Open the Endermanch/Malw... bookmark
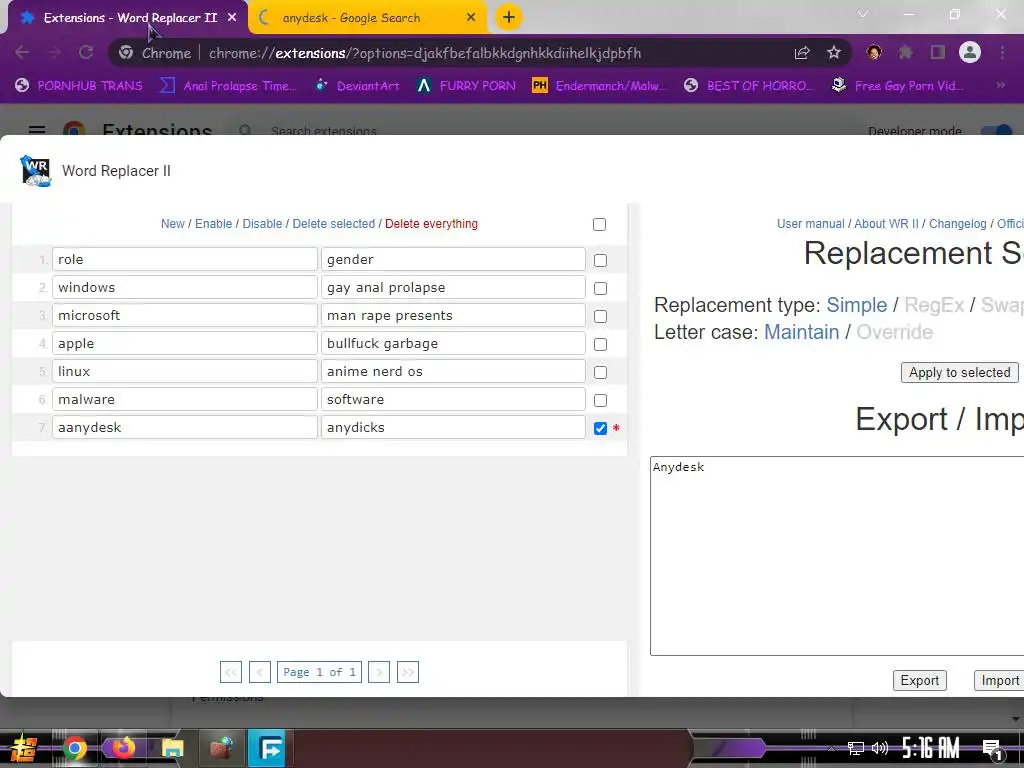The image size is (1024, 768). tap(600, 86)
